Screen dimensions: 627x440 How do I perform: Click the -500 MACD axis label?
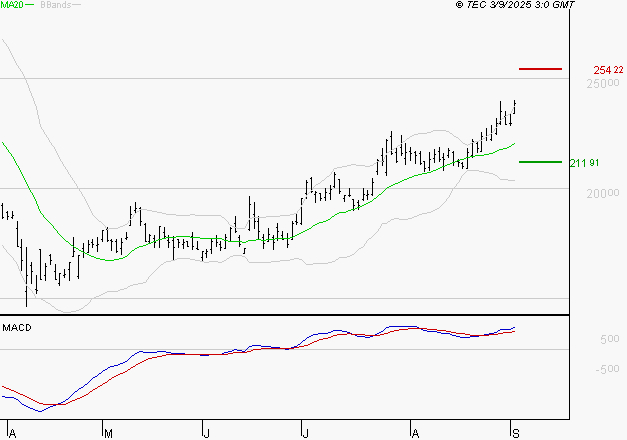click(x=580, y=369)
